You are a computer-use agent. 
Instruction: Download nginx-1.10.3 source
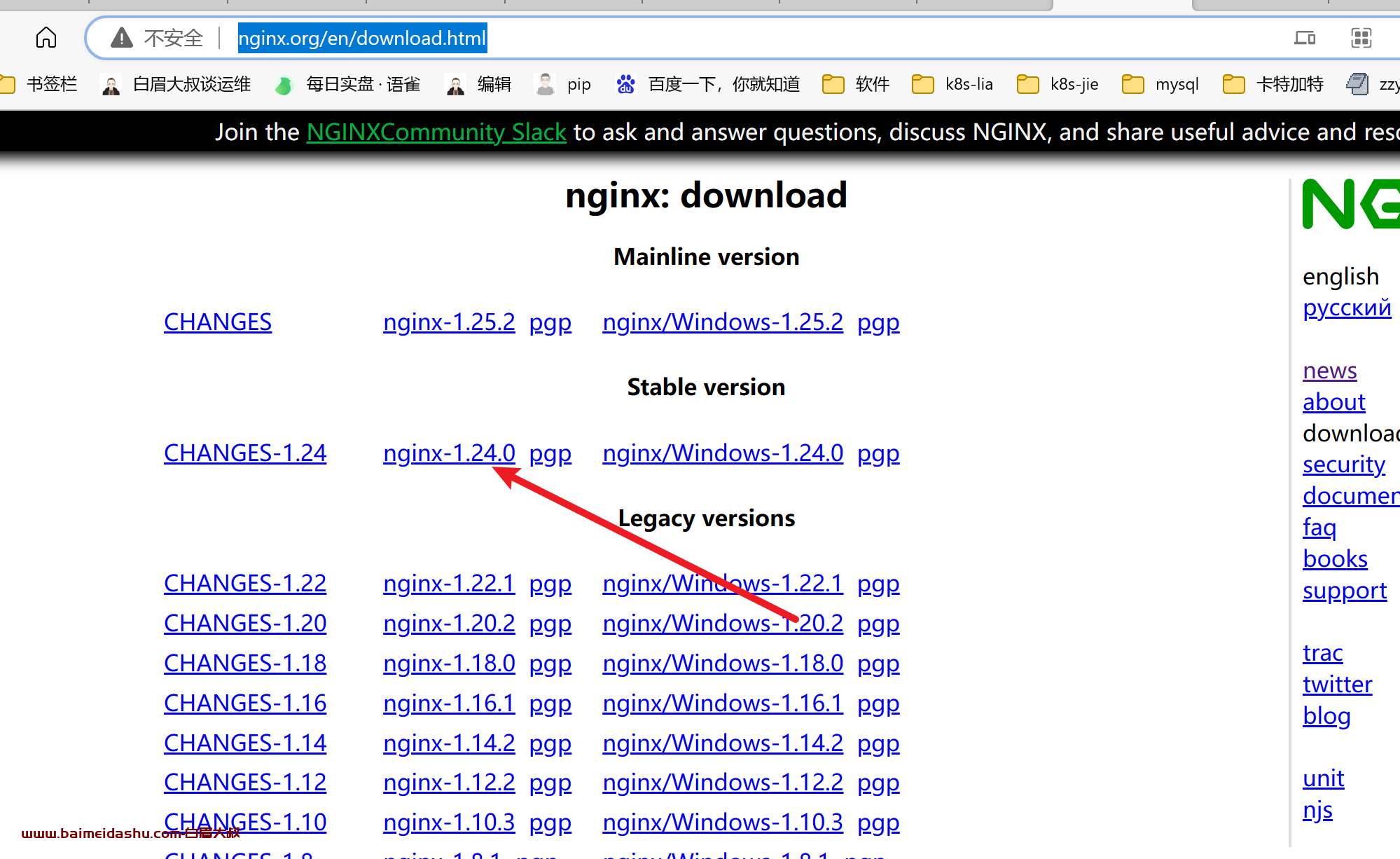pyautogui.click(x=449, y=822)
